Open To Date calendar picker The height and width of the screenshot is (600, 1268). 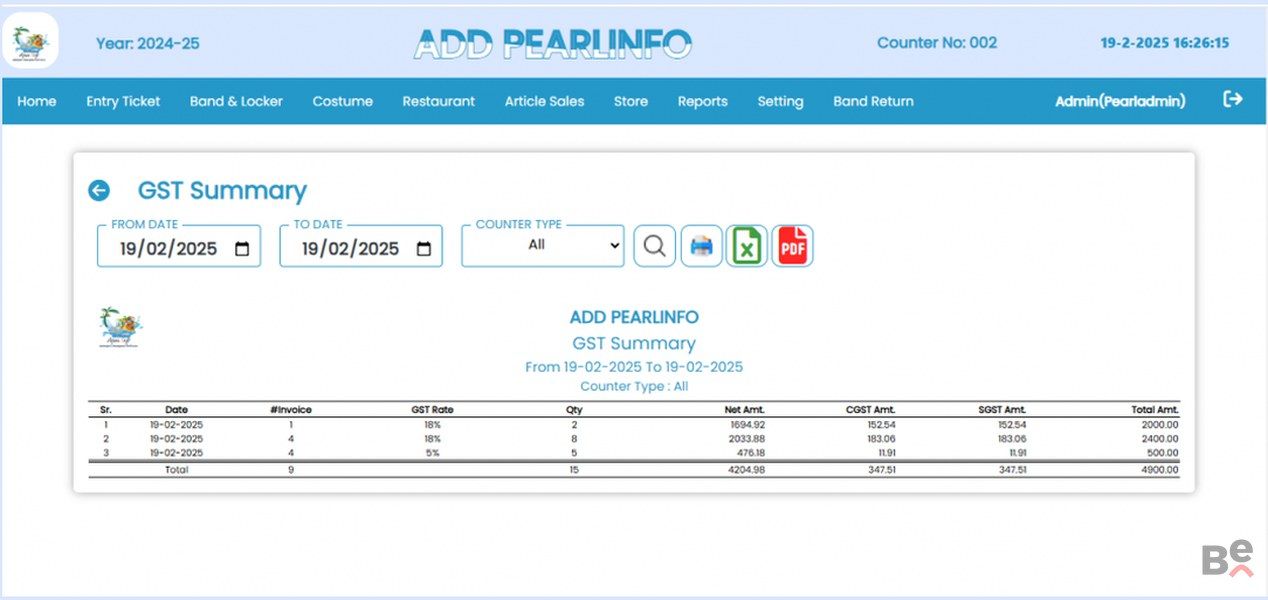424,249
